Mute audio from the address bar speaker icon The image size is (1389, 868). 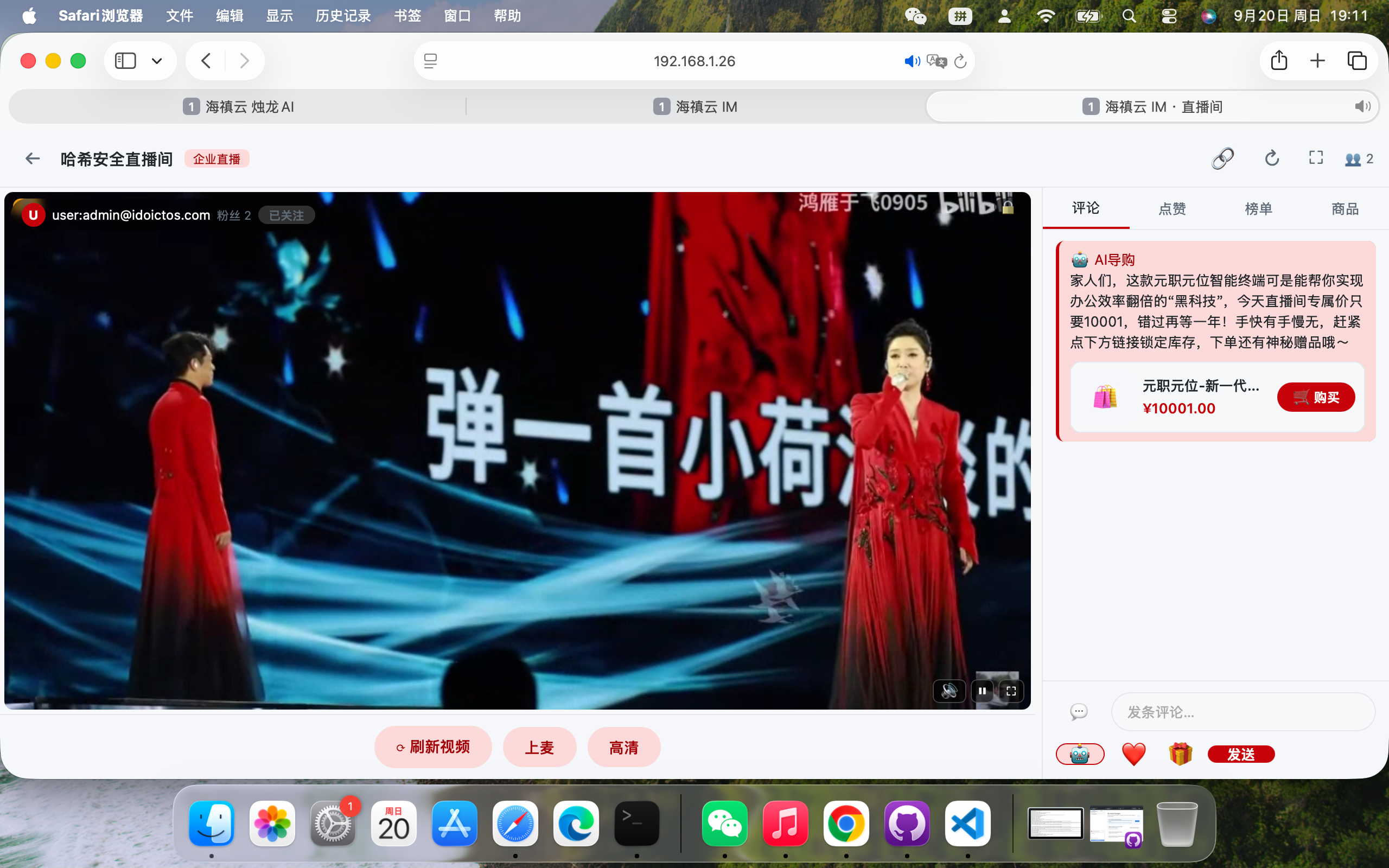click(912, 61)
